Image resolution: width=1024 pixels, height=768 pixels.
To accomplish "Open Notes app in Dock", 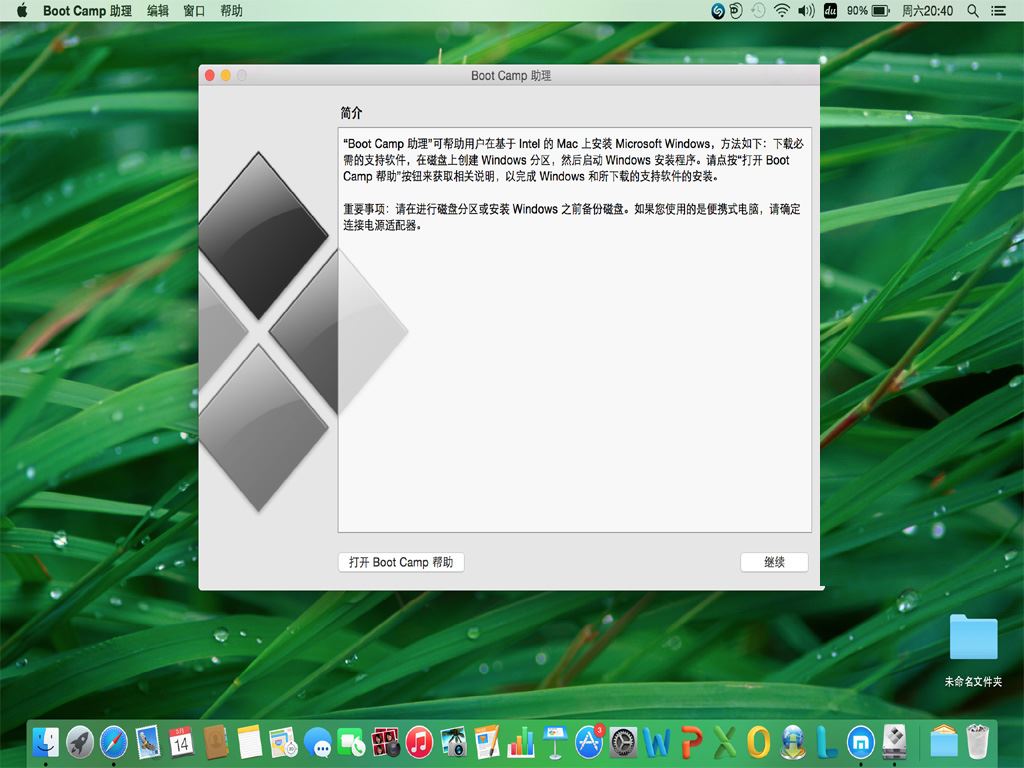I will pyautogui.click(x=249, y=742).
